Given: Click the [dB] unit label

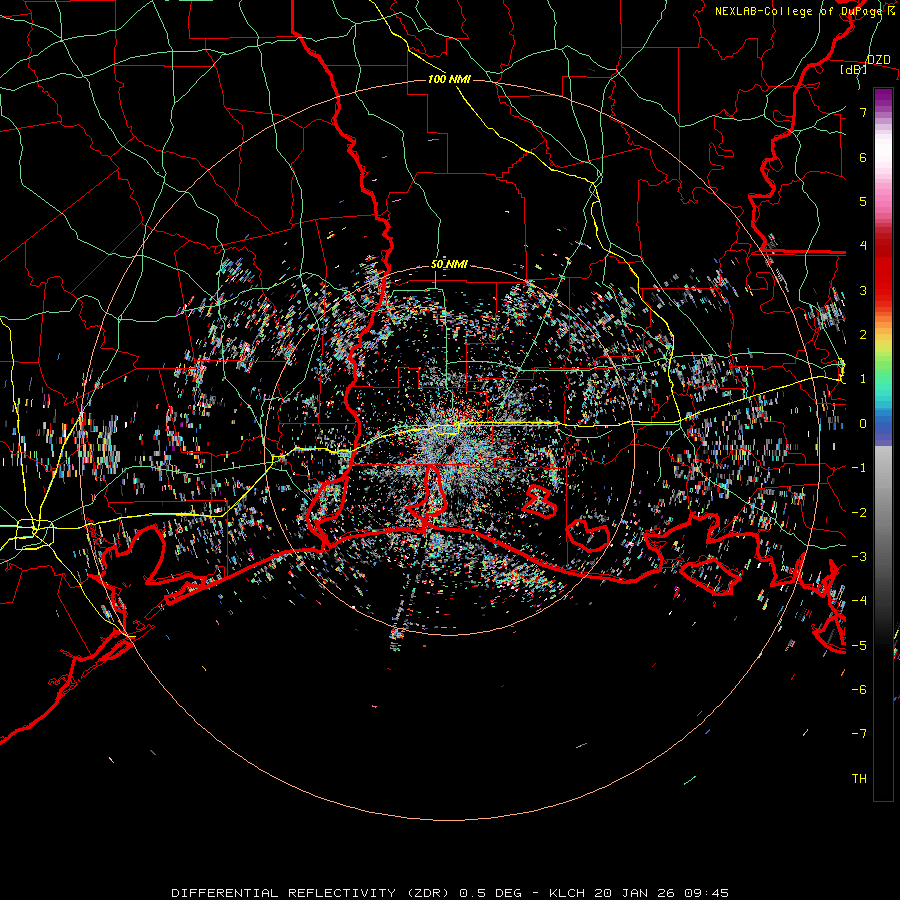Looking at the screenshot, I should (853, 69).
